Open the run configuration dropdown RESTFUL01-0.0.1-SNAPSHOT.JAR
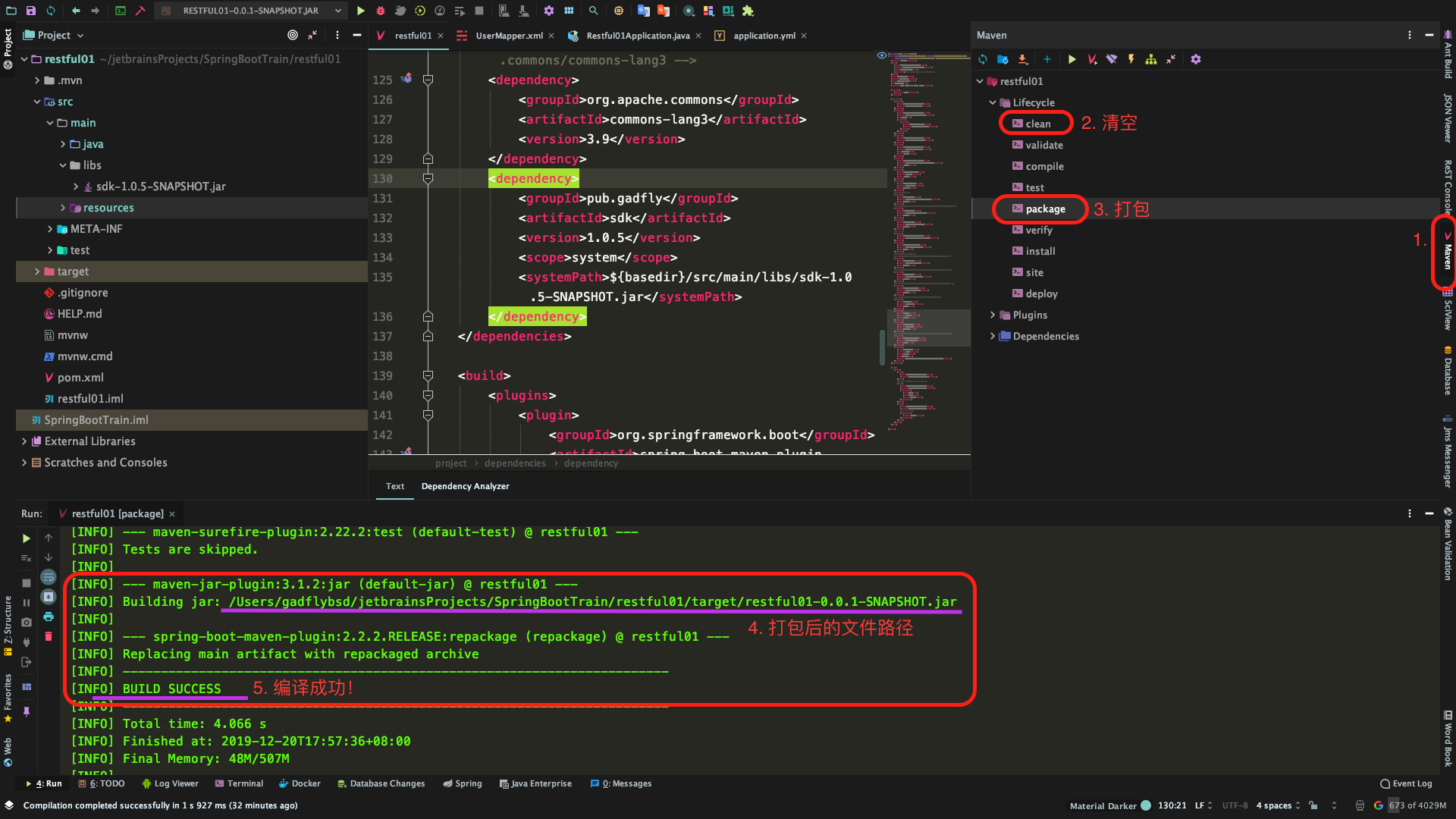 tap(250, 11)
